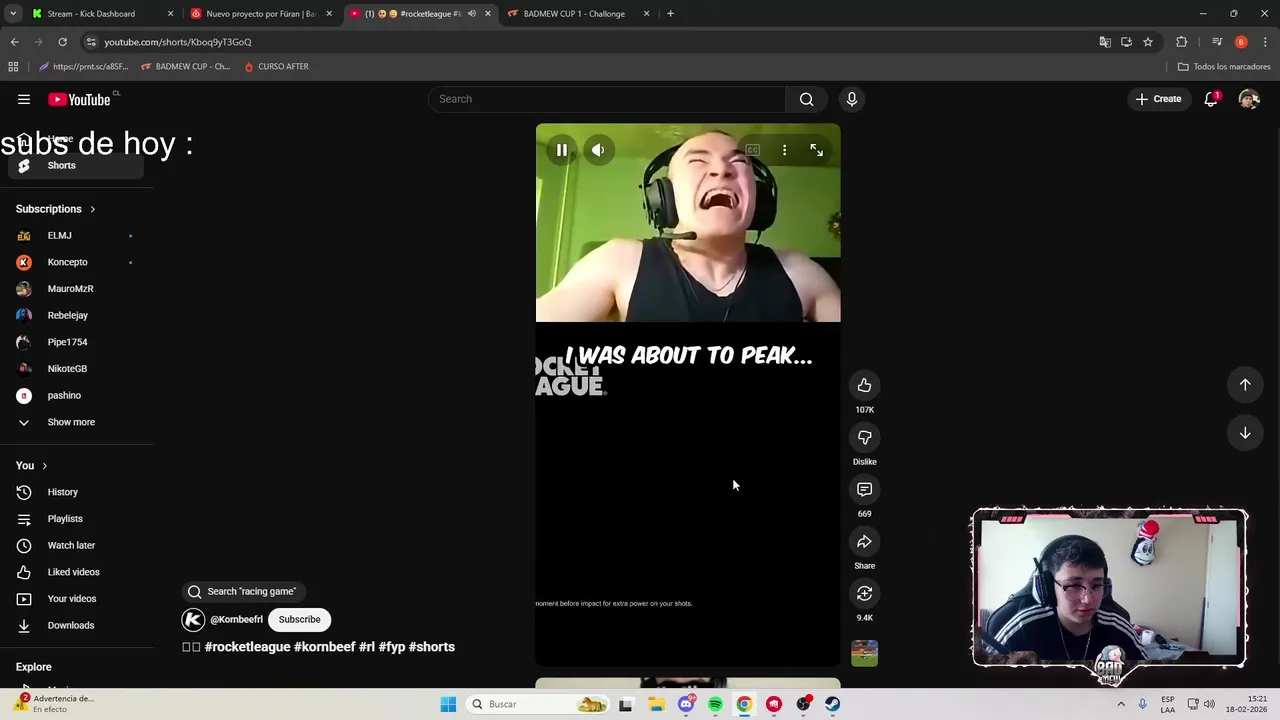Dislike the Short with the thumbs-down icon
This screenshot has height=720, width=1280.
[864, 437]
